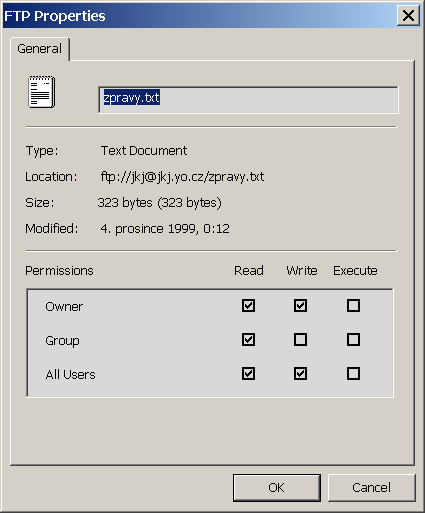425x513 pixels.
Task: Uncheck Group Read permission
Action: [248, 340]
